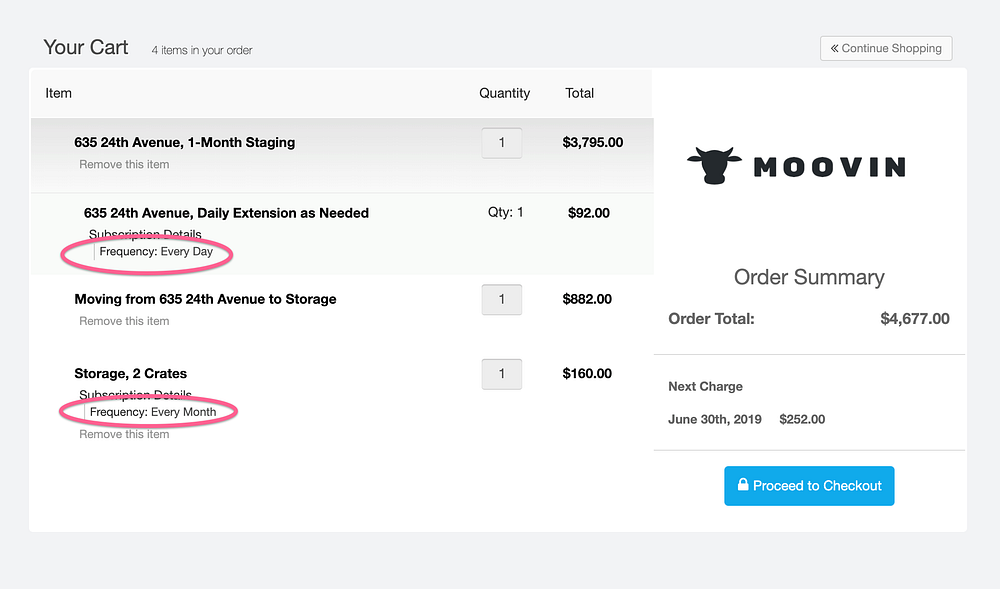Edit quantity field for 1-Month Staging

click(502, 143)
